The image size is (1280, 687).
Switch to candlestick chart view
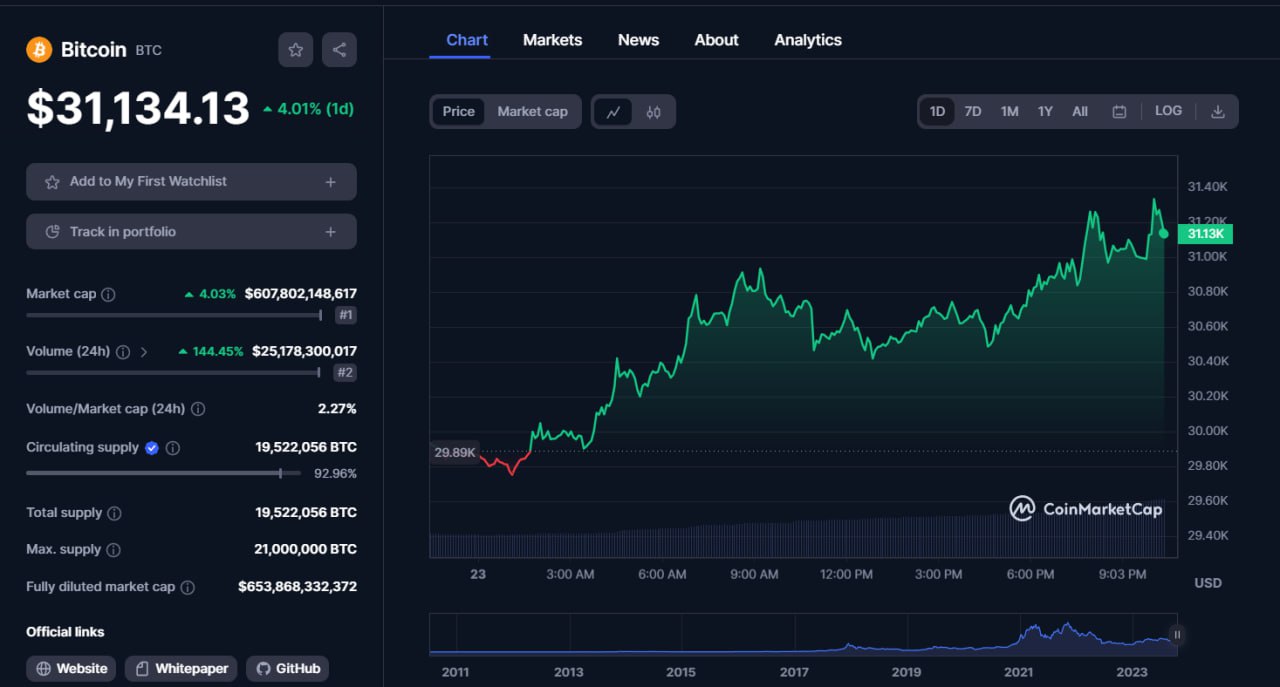click(653, 112)
